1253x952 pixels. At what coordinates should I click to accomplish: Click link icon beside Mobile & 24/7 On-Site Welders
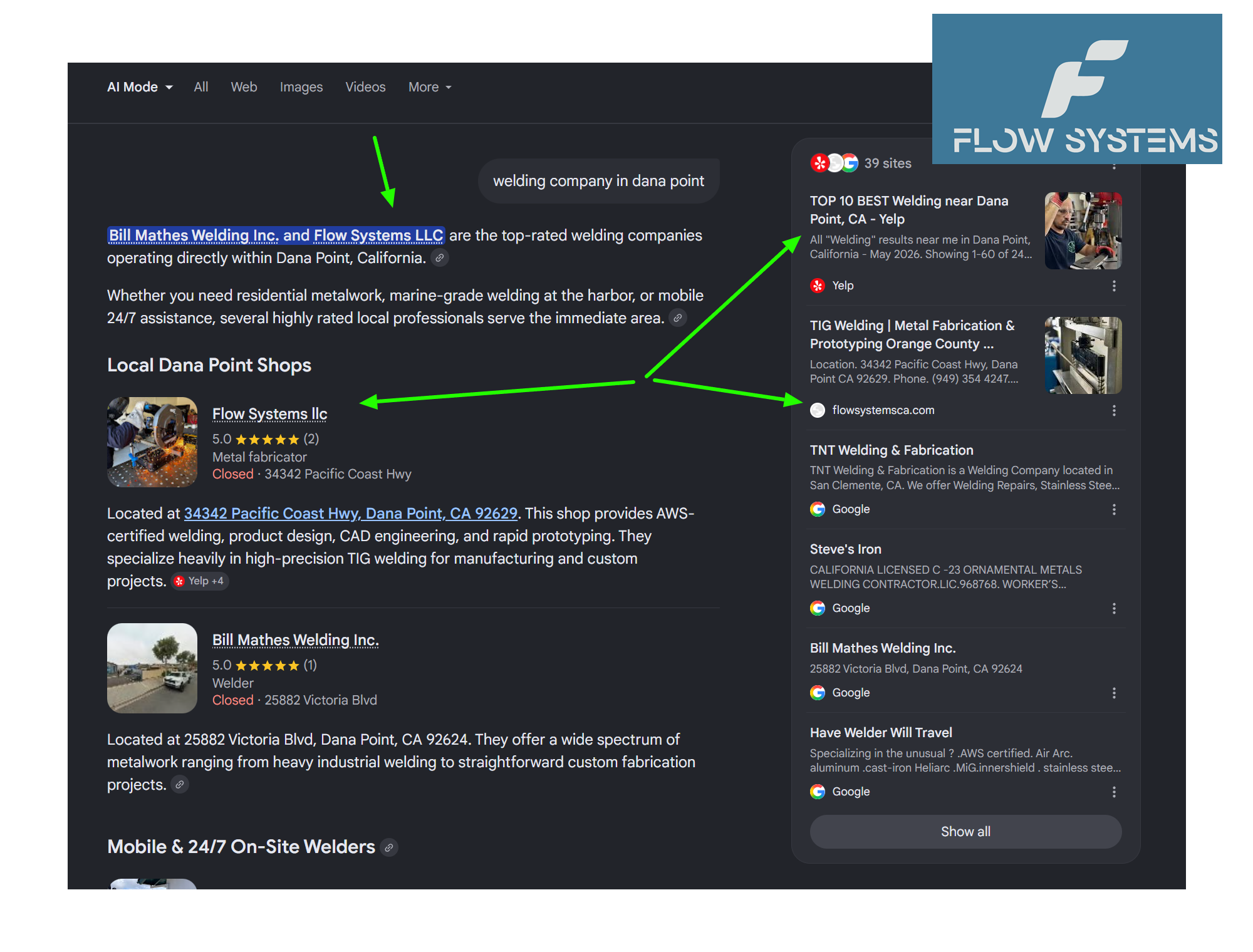(389, 847)
